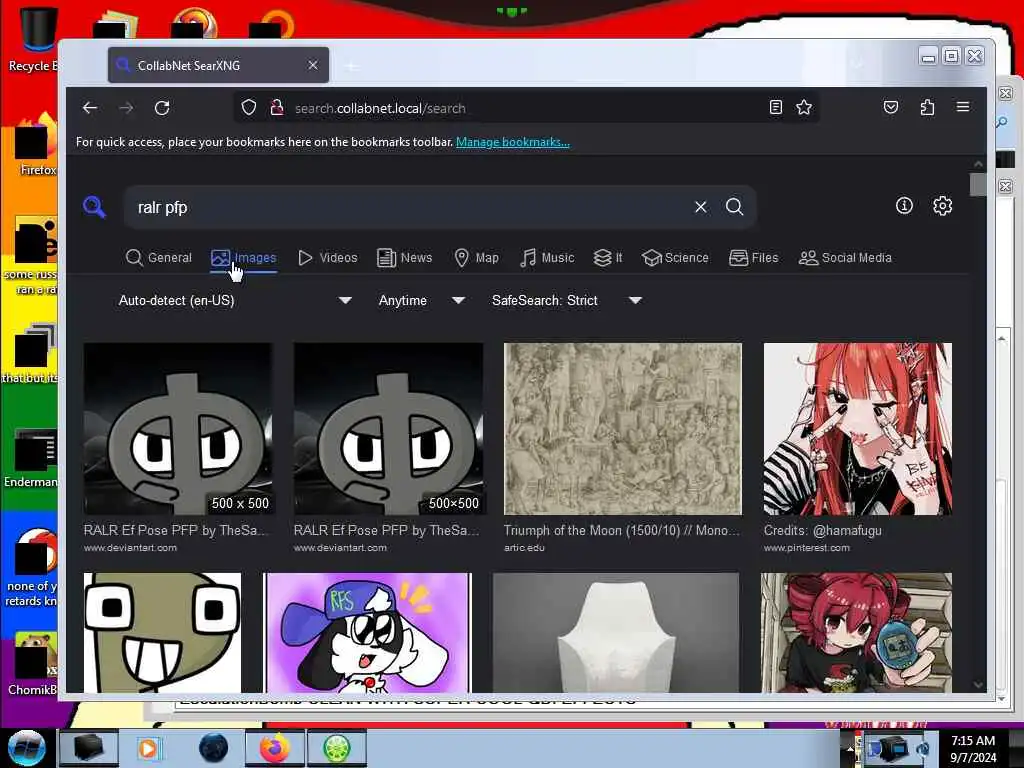The width and height of the screenshot is (1024, 768).
Task: Reload the page with refresh icon
Action: tap(162, 108)
